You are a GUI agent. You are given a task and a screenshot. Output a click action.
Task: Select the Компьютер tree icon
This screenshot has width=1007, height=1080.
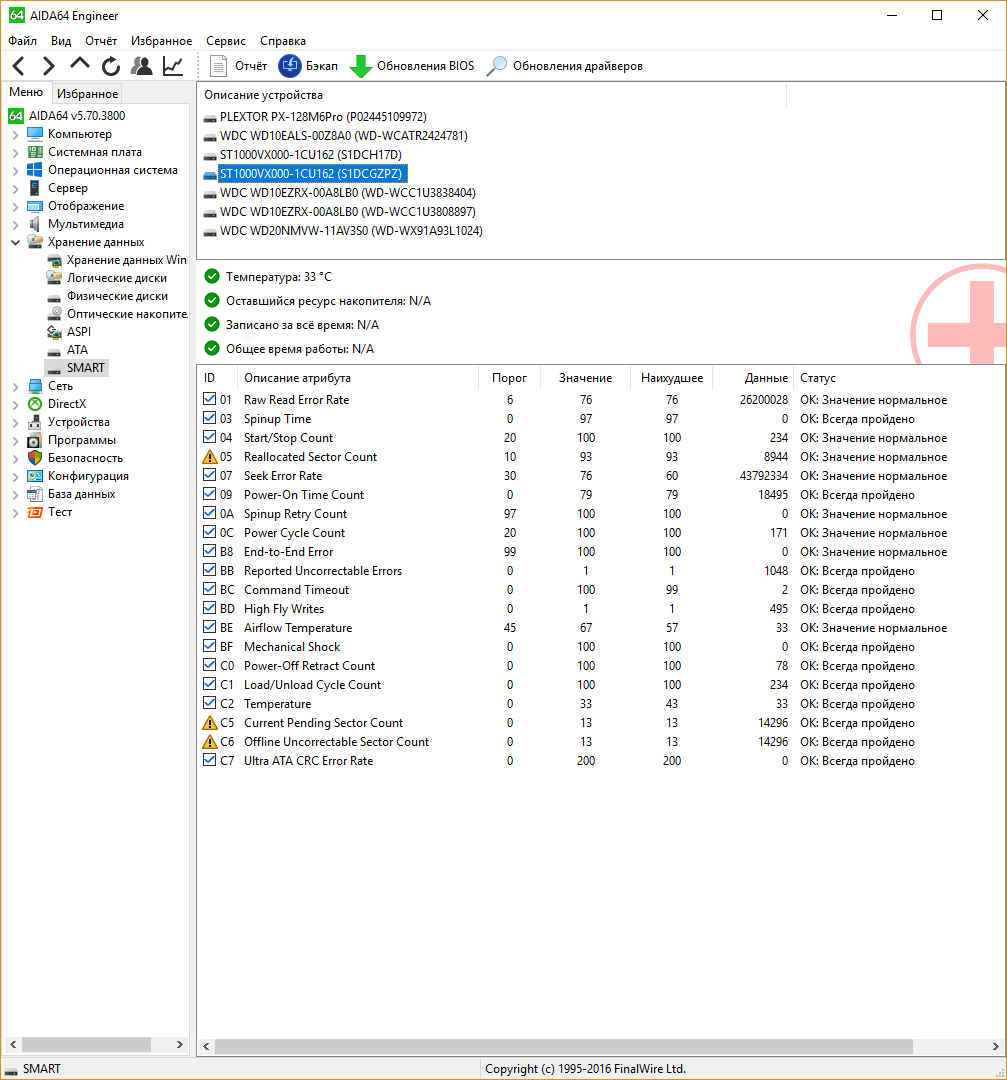(x=34, y=134)
